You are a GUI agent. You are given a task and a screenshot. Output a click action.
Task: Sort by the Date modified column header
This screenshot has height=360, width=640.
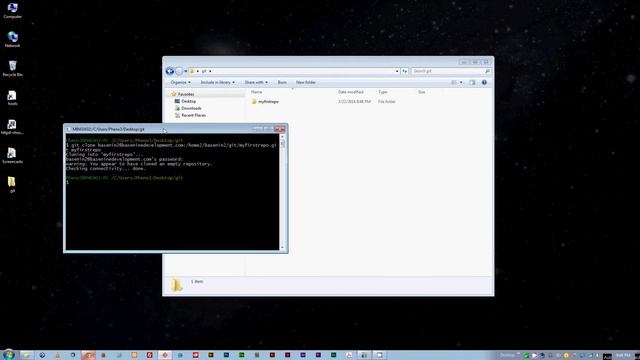351,92
